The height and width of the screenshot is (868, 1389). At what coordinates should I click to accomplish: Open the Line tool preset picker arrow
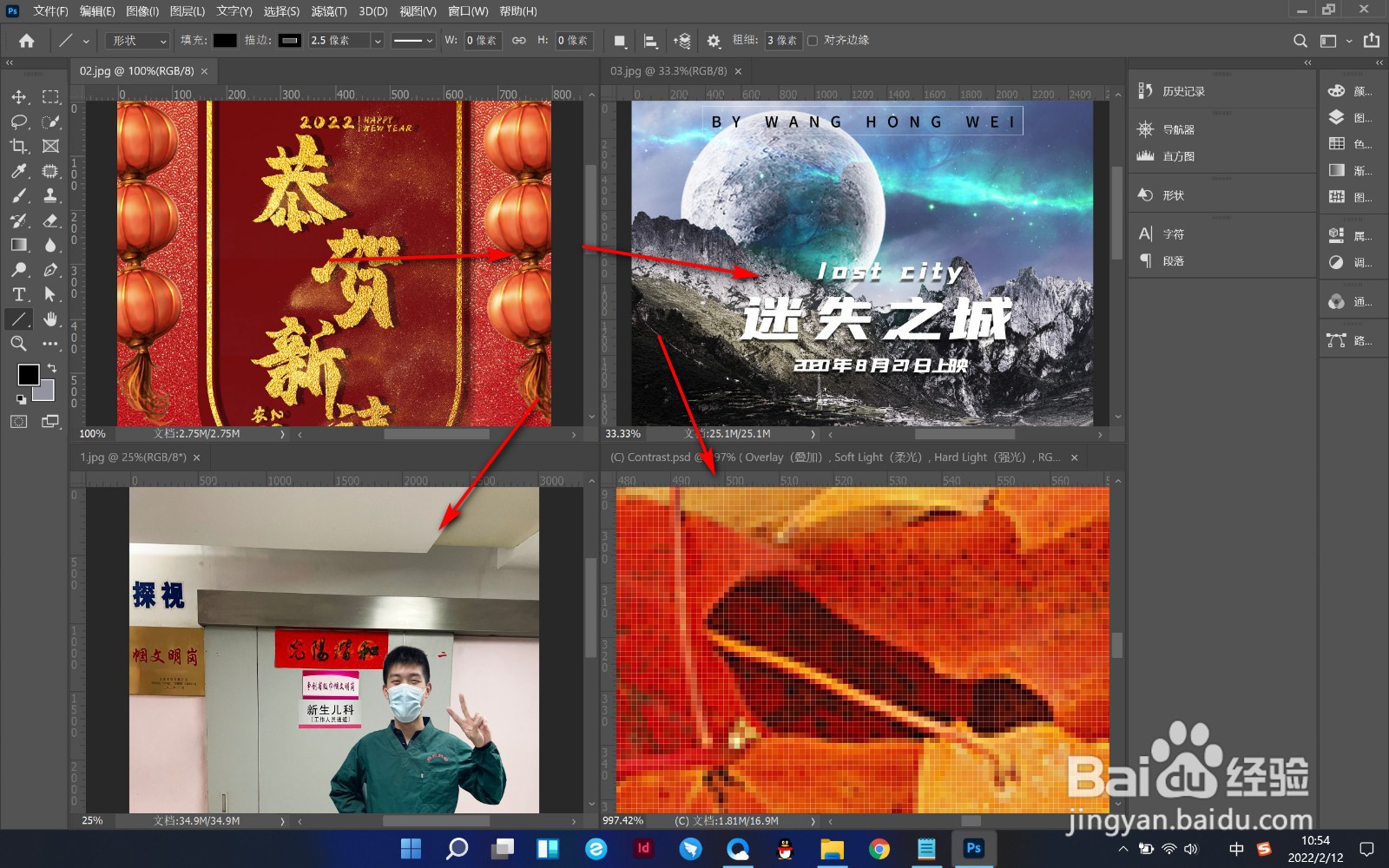[86, 41]
